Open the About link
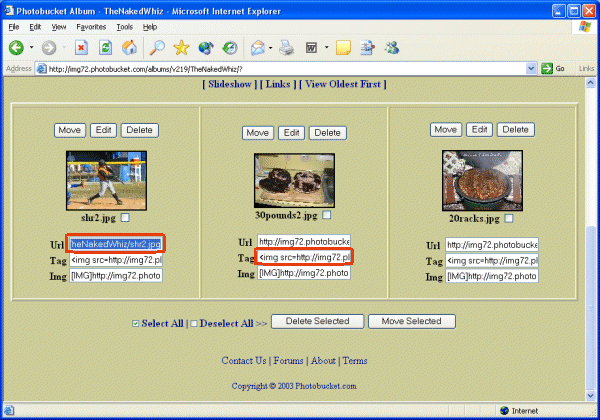The image size is (600, 420). coord(323,361)
